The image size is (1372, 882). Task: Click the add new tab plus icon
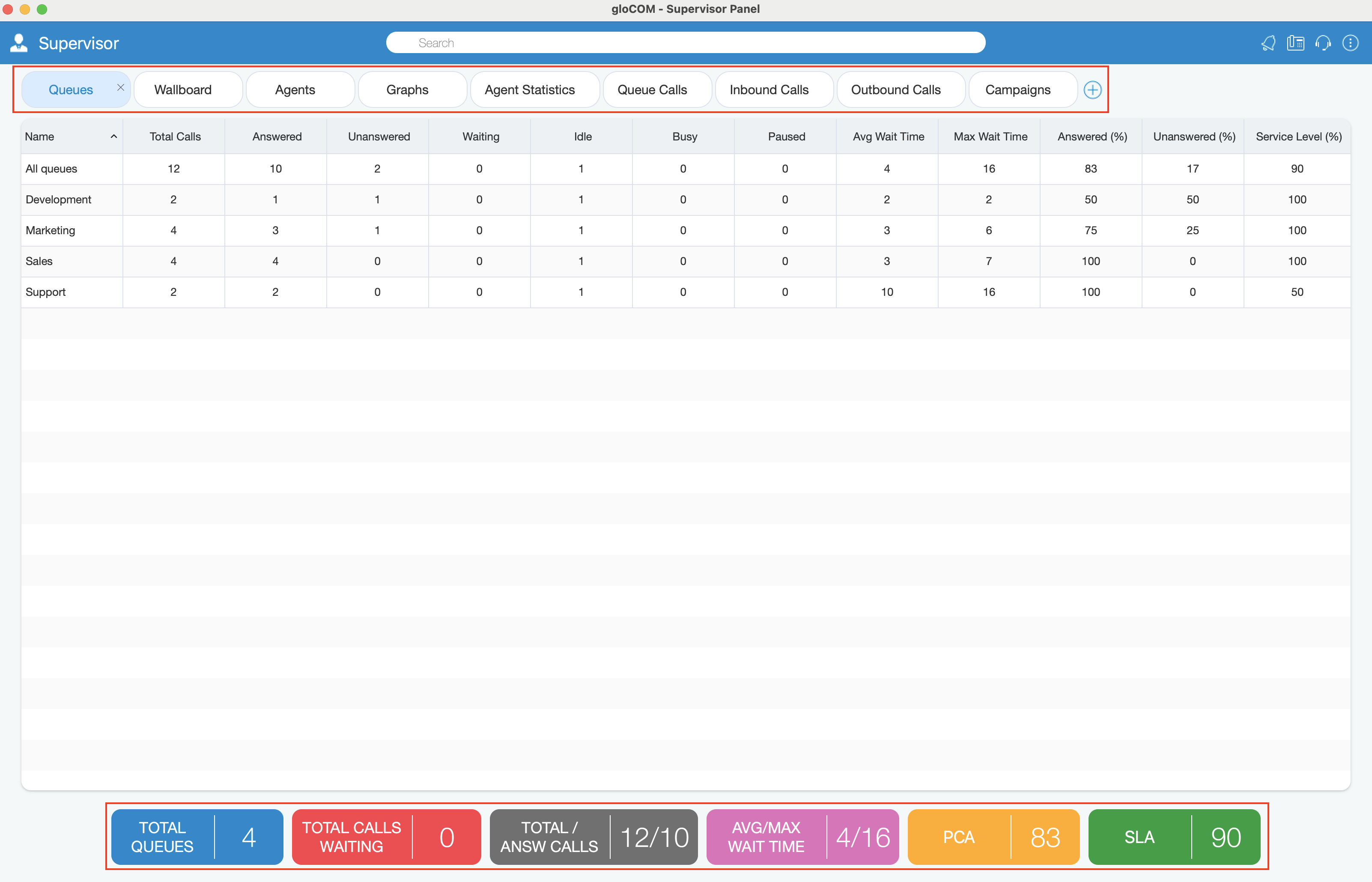pos(1093,89)
